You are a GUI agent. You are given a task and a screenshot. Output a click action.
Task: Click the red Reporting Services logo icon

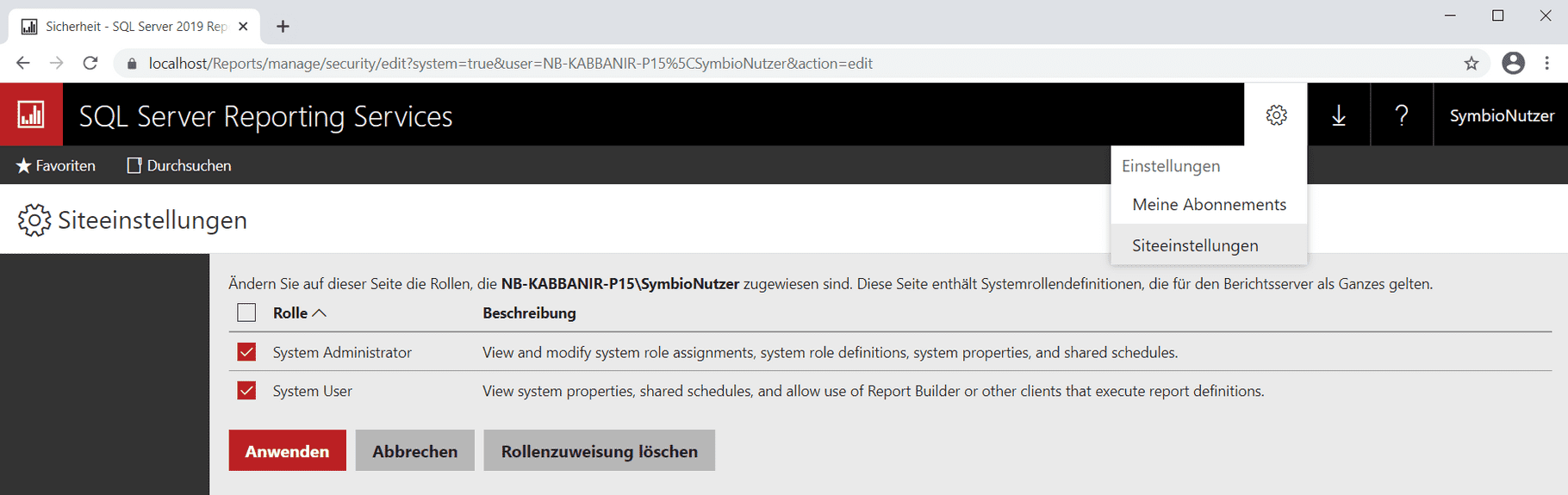31,114
